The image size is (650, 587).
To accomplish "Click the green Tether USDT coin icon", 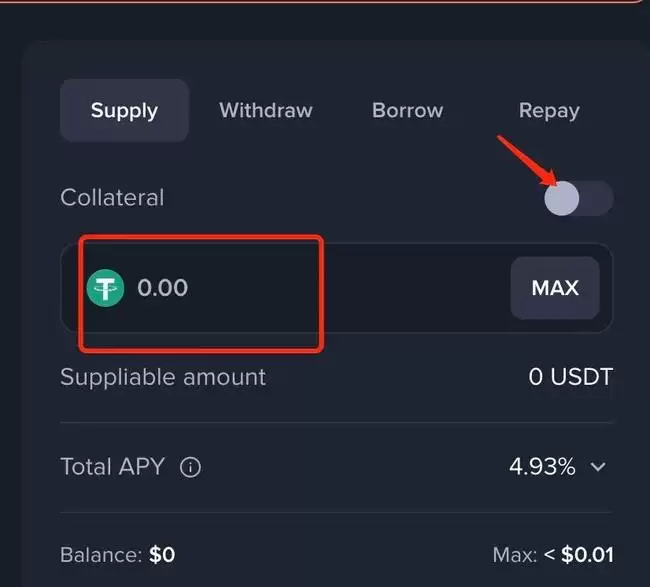I will 106,288.
